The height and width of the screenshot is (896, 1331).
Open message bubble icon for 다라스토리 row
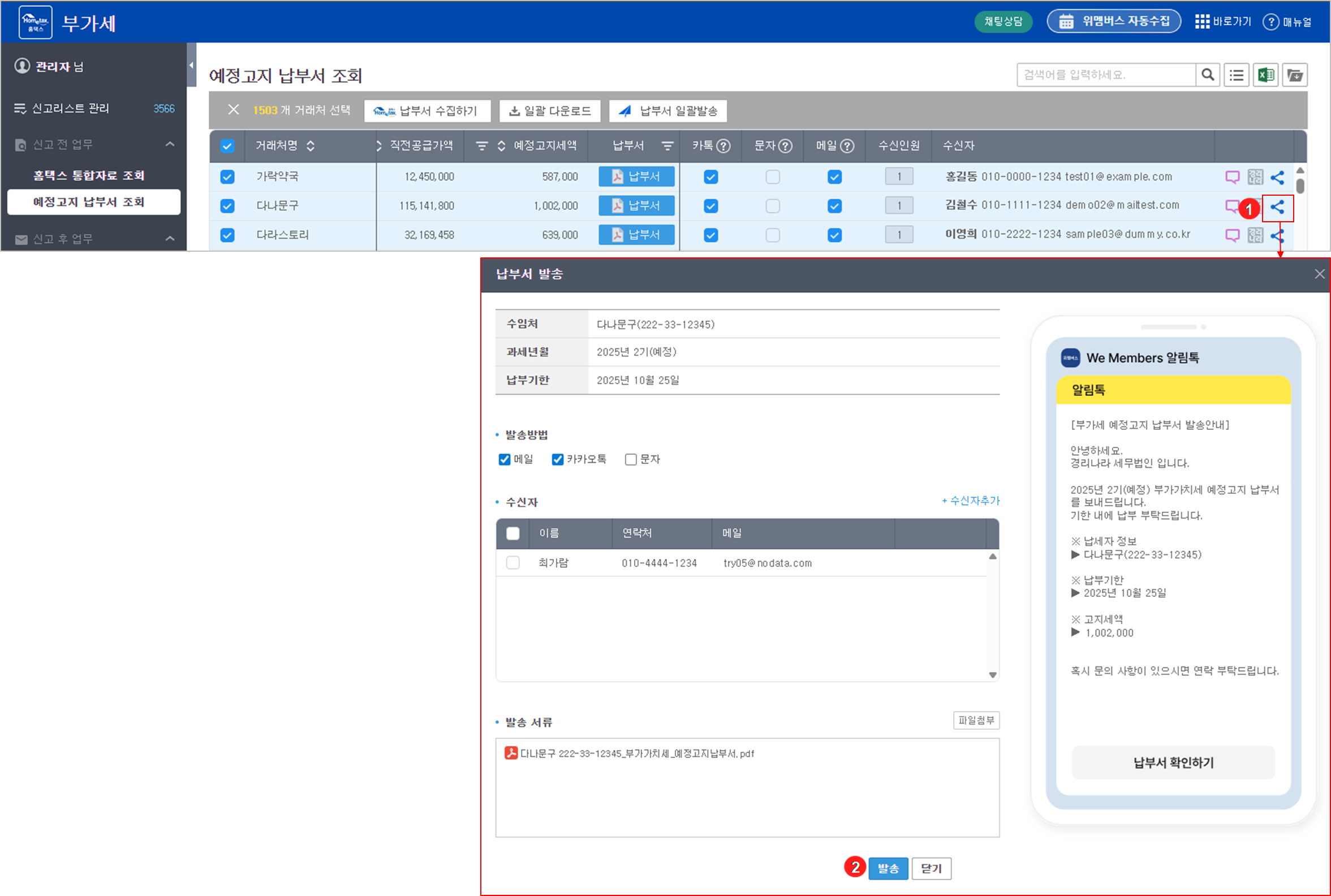[x=1232, y=235]
